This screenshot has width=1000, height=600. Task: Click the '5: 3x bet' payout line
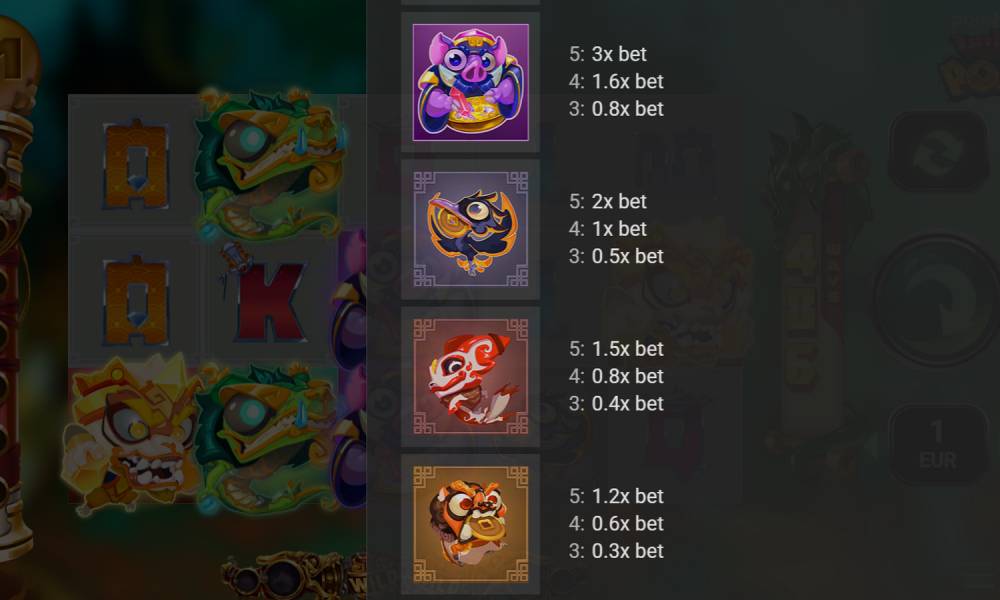coord(608,54)
